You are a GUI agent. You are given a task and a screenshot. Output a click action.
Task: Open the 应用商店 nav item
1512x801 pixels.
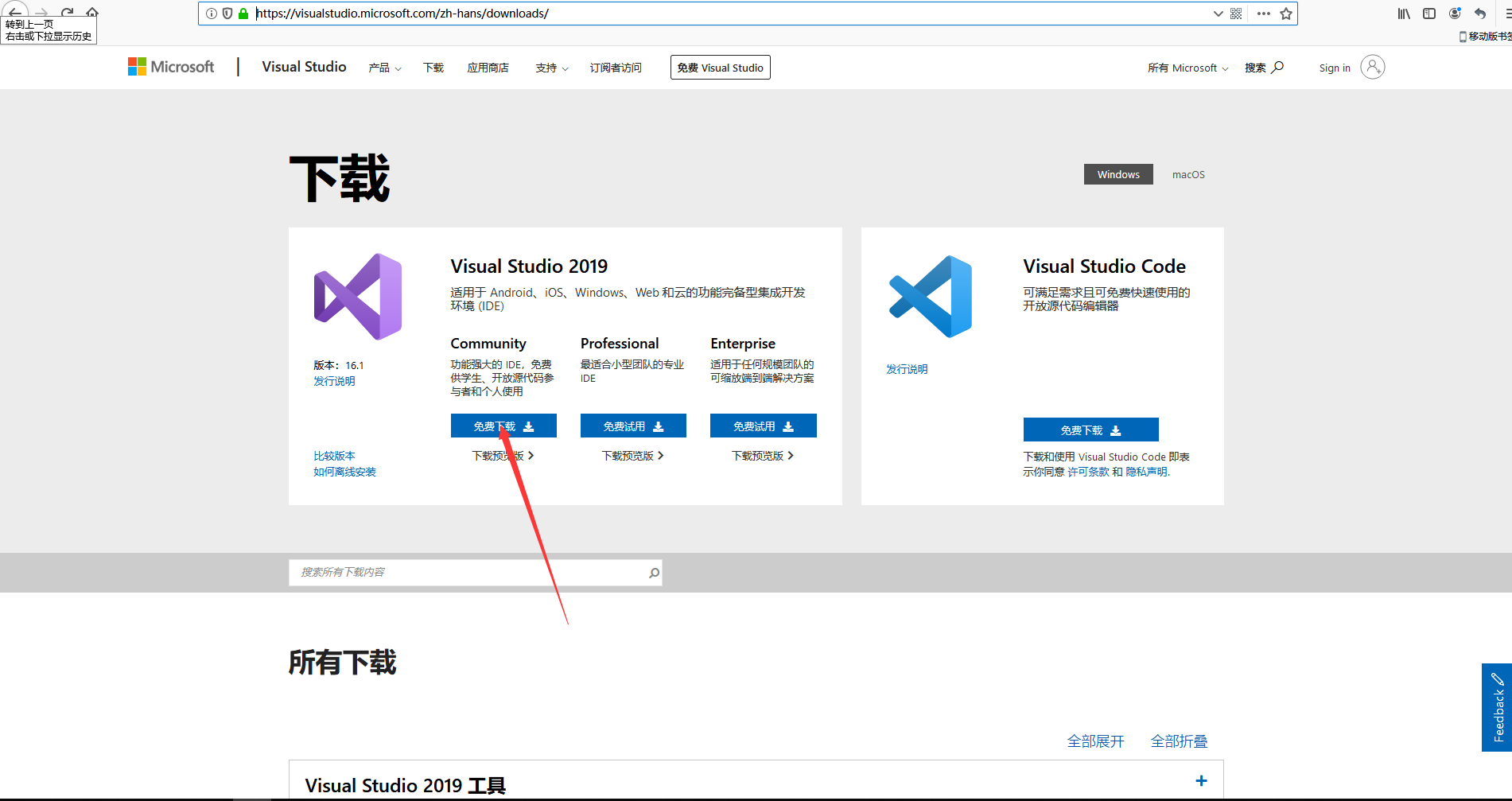(x=488, y=68)
